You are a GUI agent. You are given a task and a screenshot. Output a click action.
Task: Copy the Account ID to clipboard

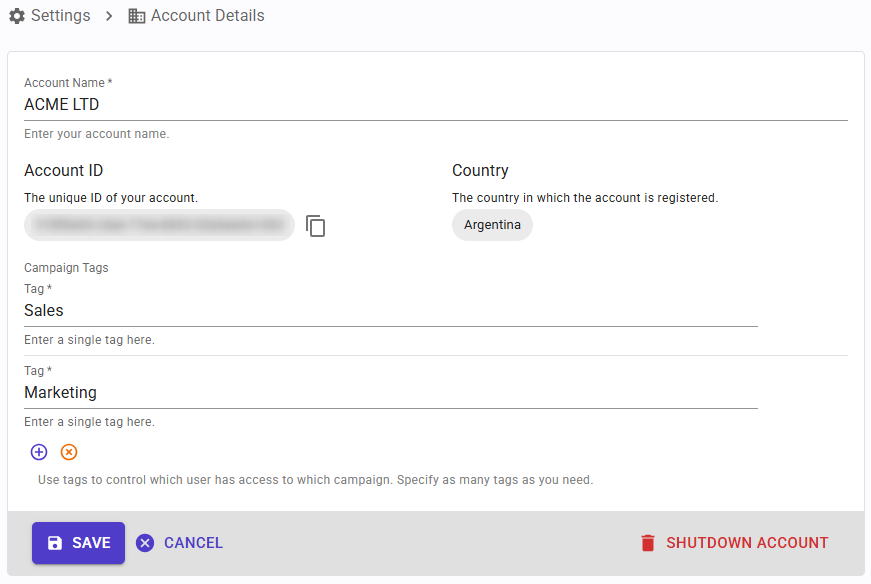[315, 226]
